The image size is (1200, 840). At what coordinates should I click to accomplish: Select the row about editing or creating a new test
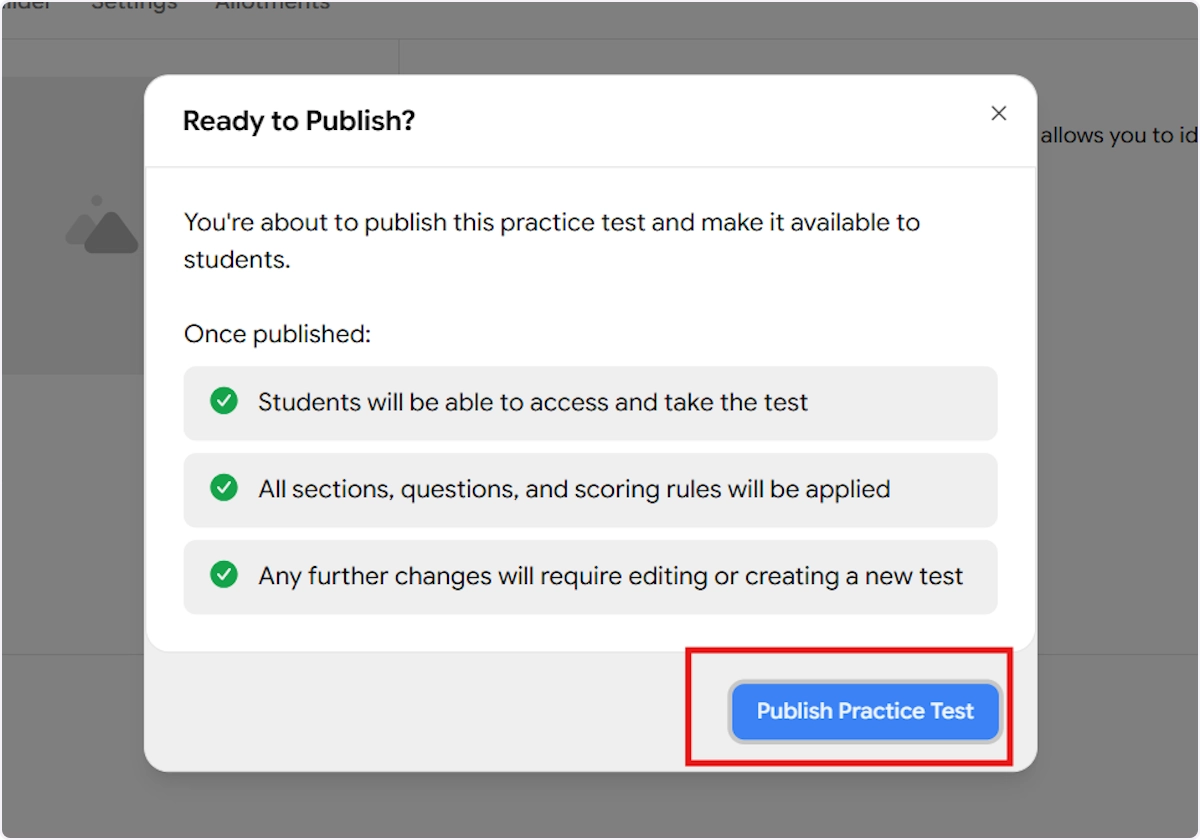click(x=590, y=577)
